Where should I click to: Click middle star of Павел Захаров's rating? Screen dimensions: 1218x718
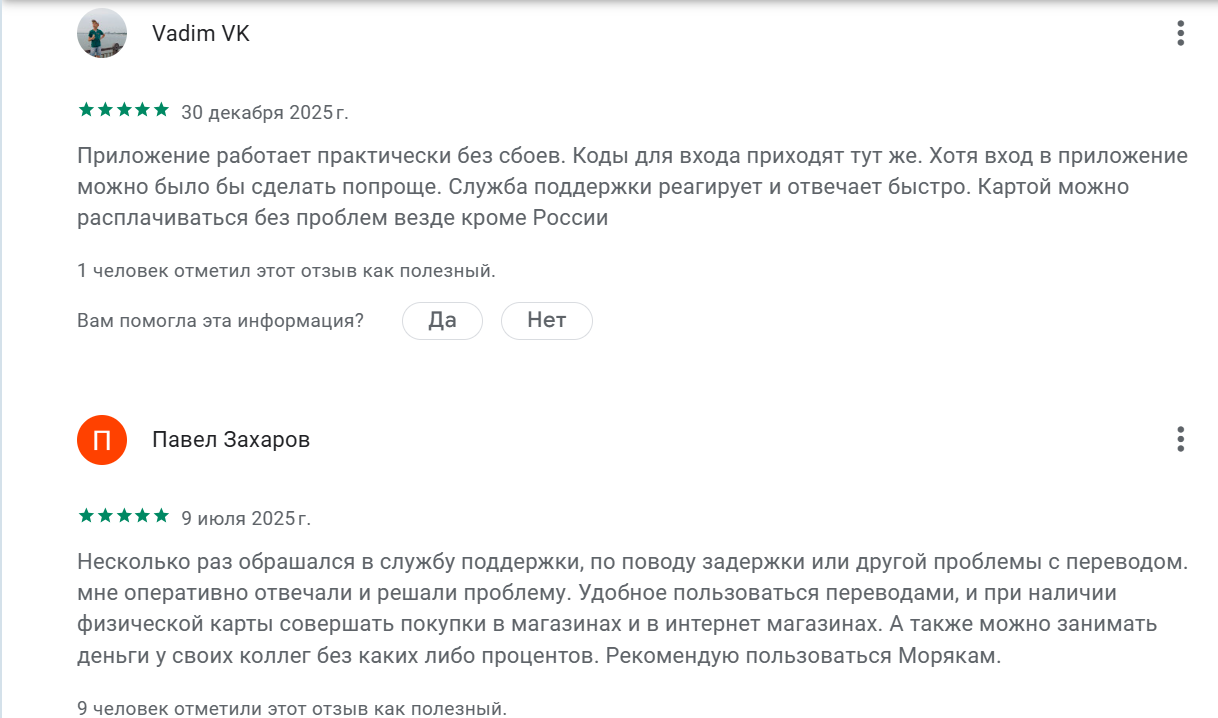click(123, 517)
